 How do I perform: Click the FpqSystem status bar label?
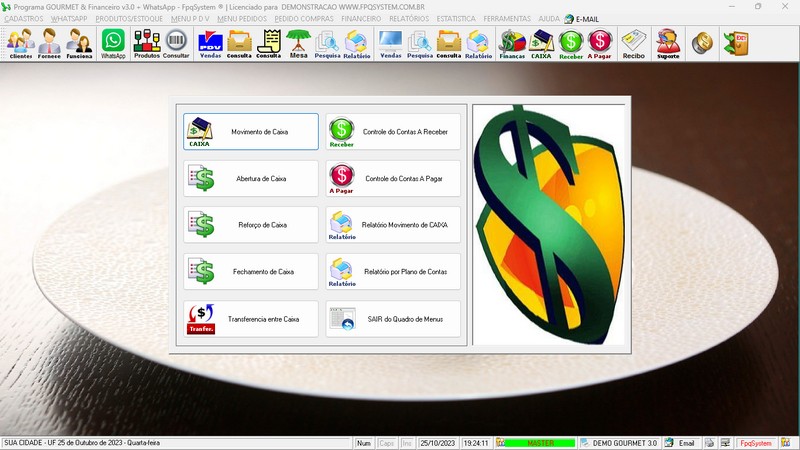[x=756, y=443]
